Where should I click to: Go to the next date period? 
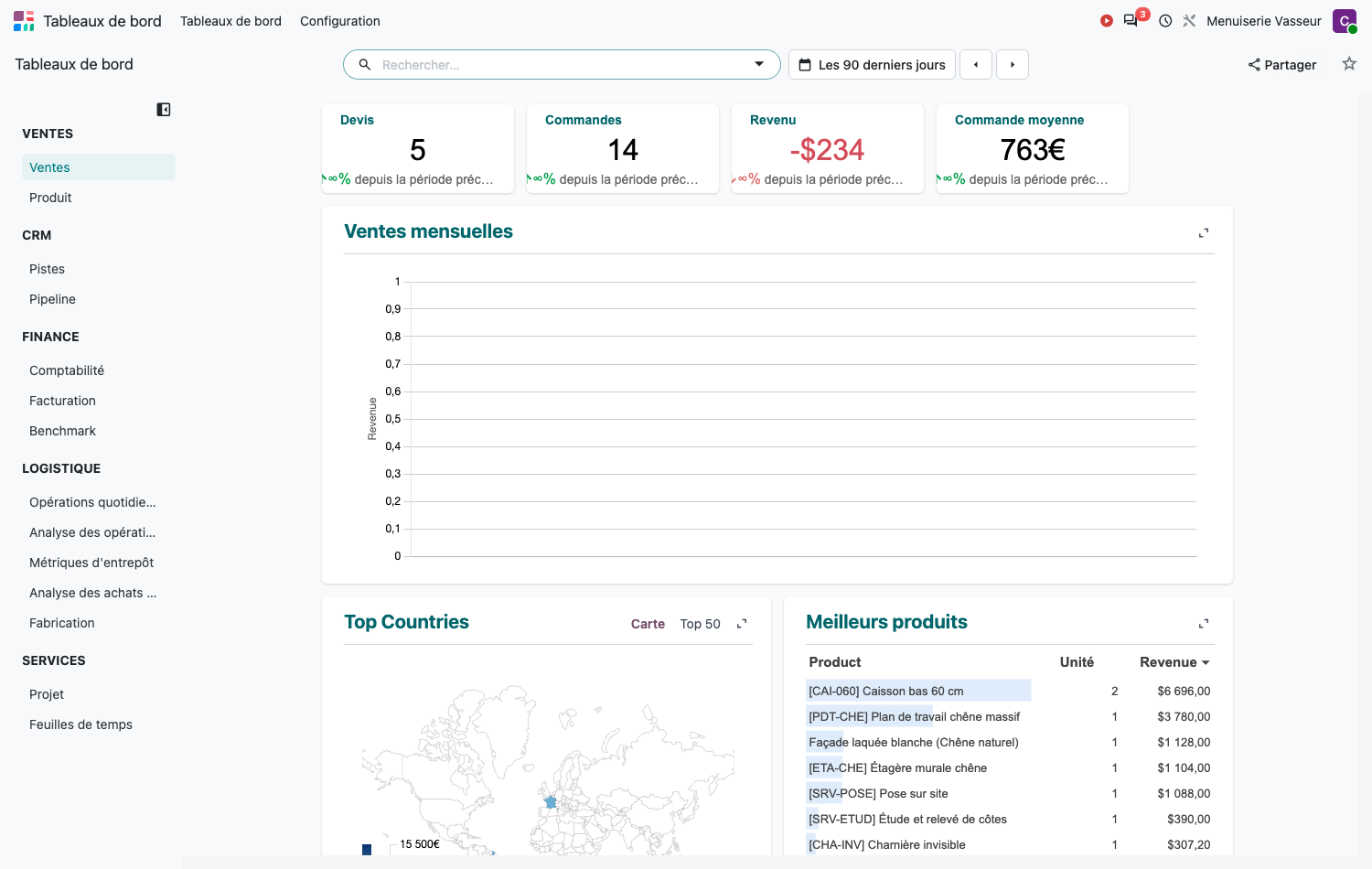1013,65
